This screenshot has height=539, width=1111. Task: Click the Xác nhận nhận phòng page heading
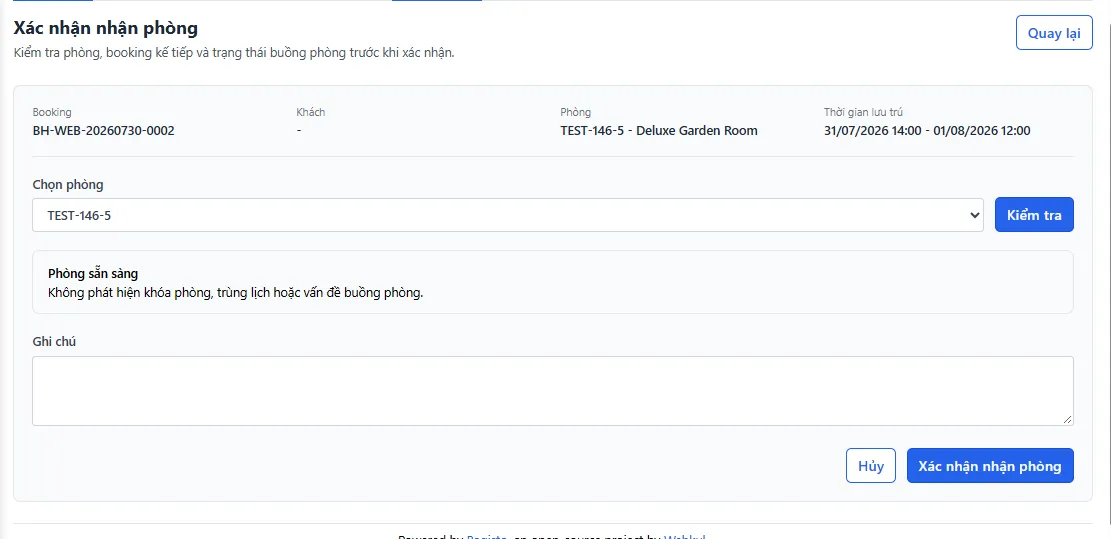pyautogui.click(x=106, y=28)
